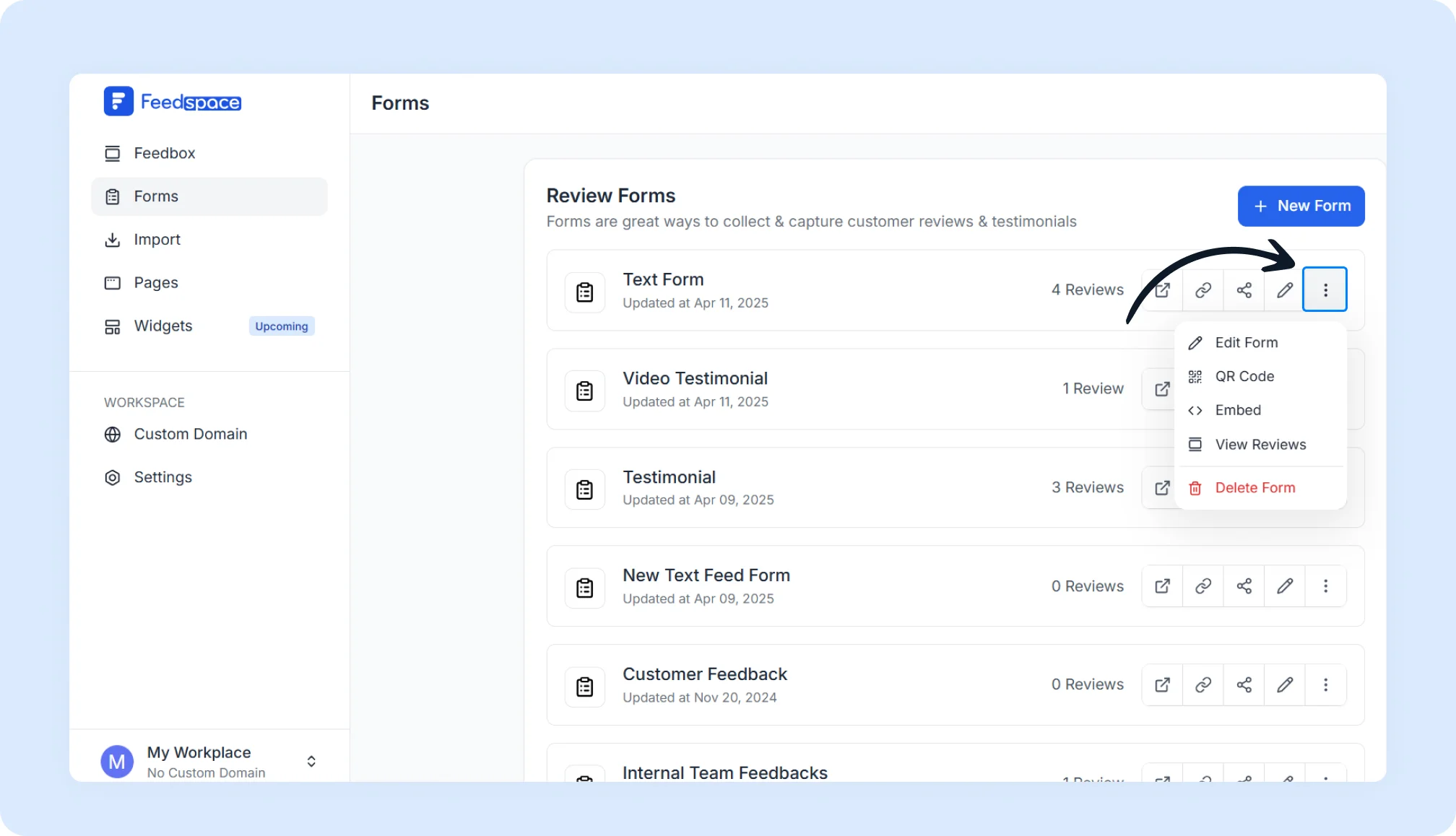Screen dimensions: 1456x836
Task: Edit Customer Feedback with pencil icon
Action: coord(1284,685)
